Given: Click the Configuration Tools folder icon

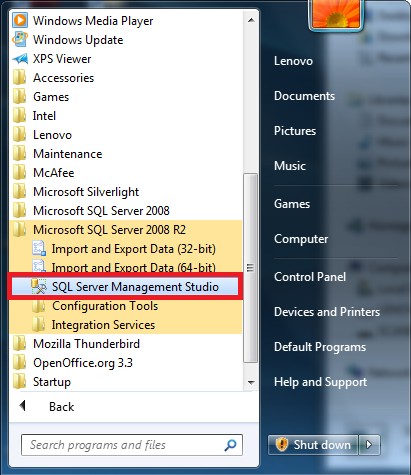Looking at the screenshot, I should [39, 306].
